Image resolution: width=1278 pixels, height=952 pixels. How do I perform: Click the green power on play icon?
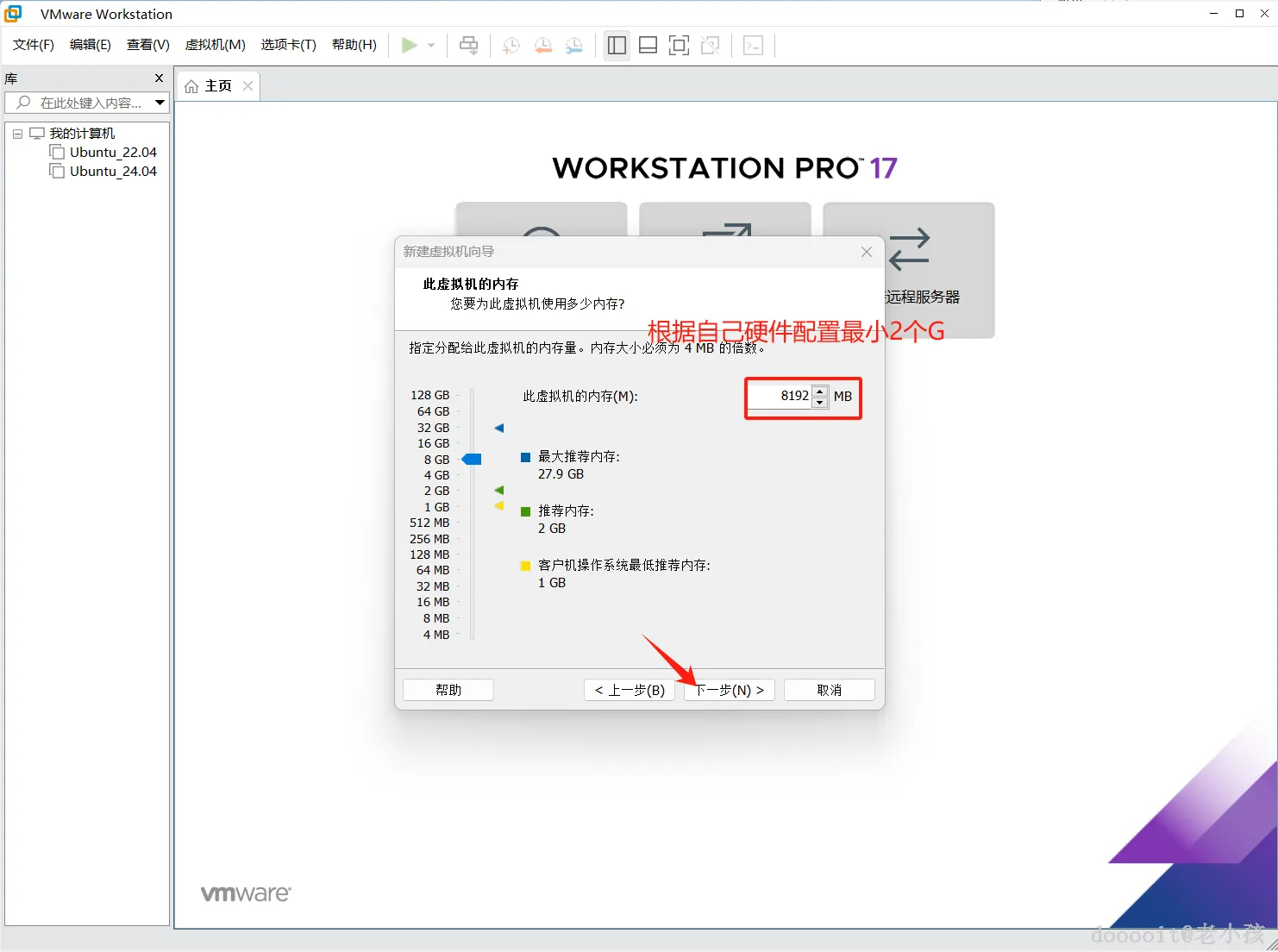(410, 46)
